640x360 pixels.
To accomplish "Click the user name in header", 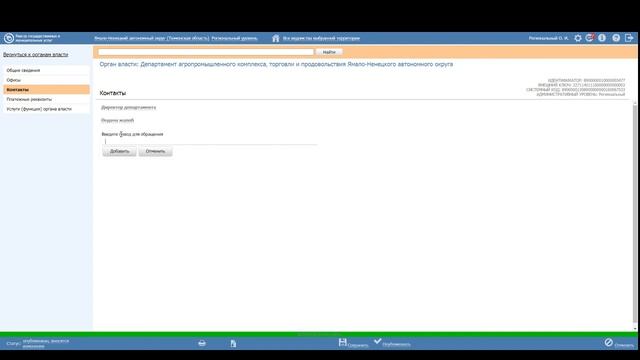I will 549,38.
